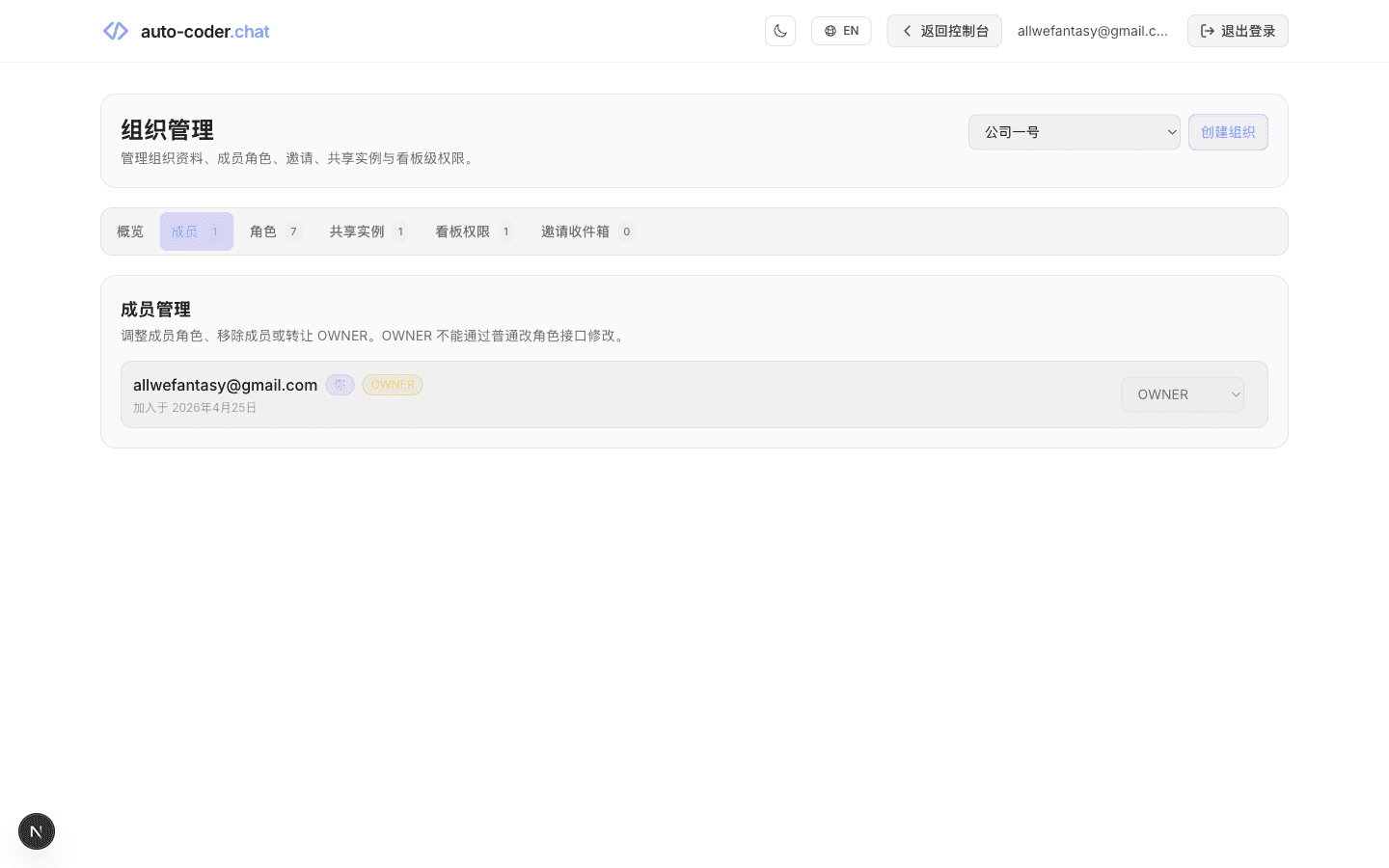Open the N avatar bubble at bottom left

click(36, 830)
